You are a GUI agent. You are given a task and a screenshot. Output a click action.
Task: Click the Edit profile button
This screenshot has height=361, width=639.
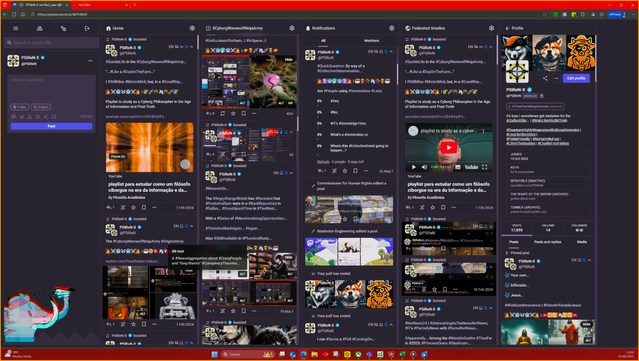(x=576, y=78)
